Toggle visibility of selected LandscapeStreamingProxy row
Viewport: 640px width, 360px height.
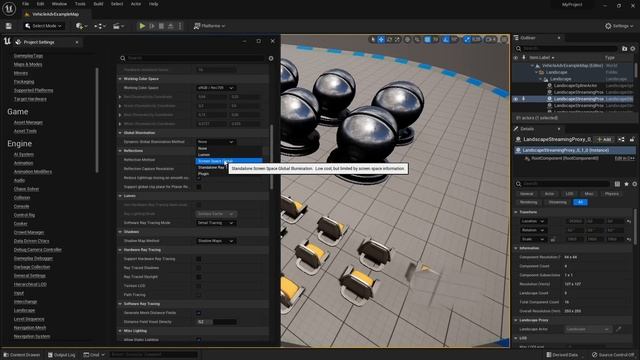click(x=516, y=99)
